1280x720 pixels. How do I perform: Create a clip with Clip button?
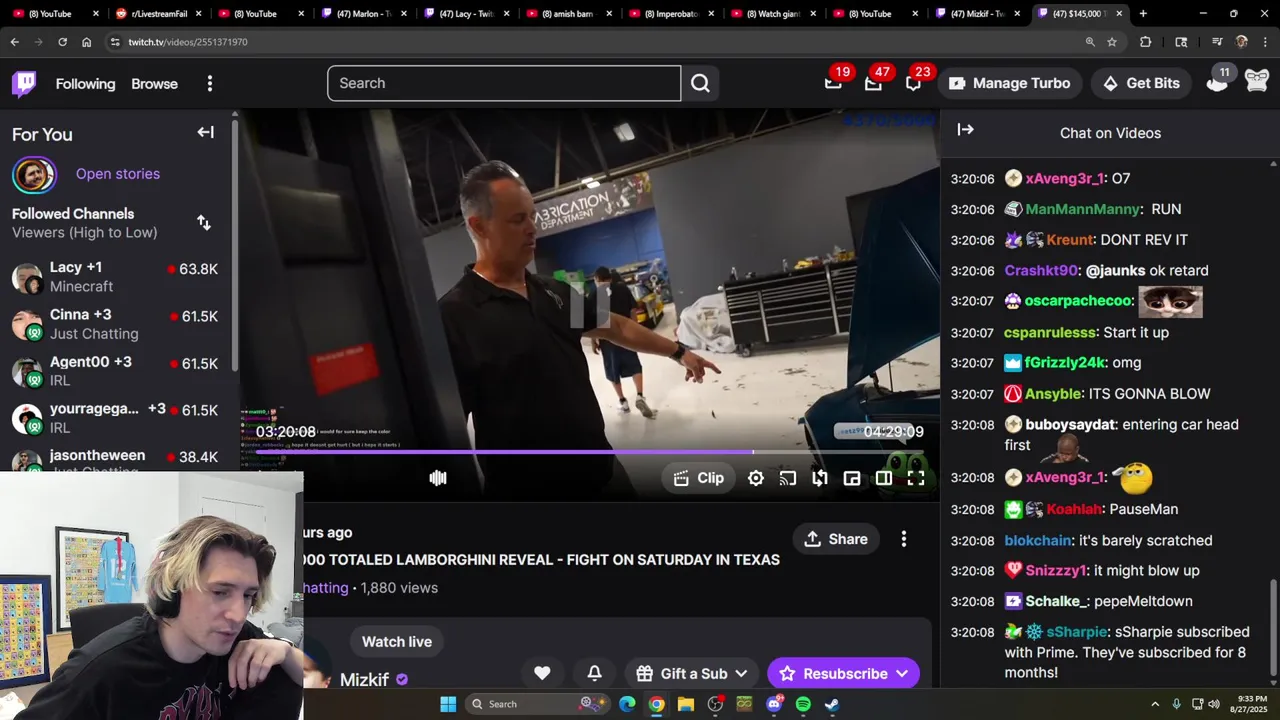[699, 478]
